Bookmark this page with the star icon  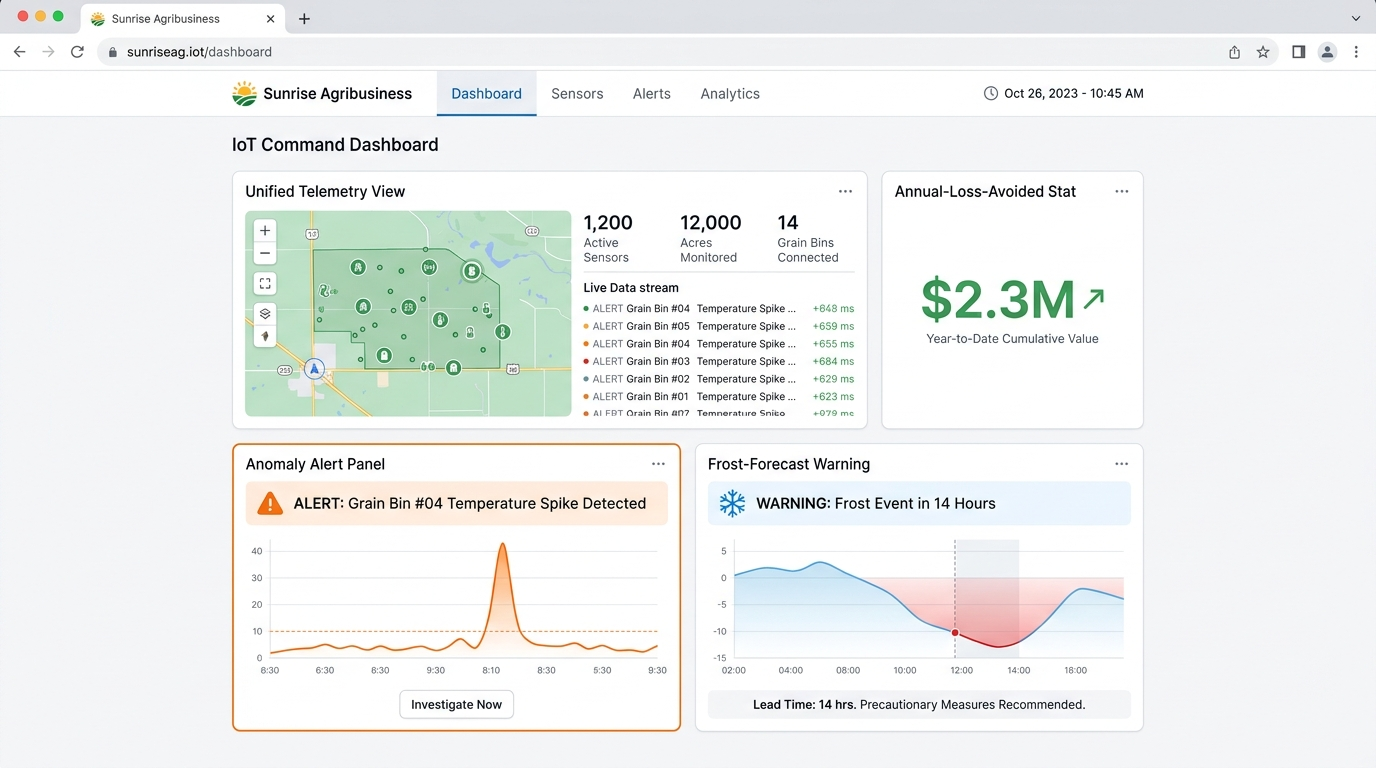pos(1263,52)
